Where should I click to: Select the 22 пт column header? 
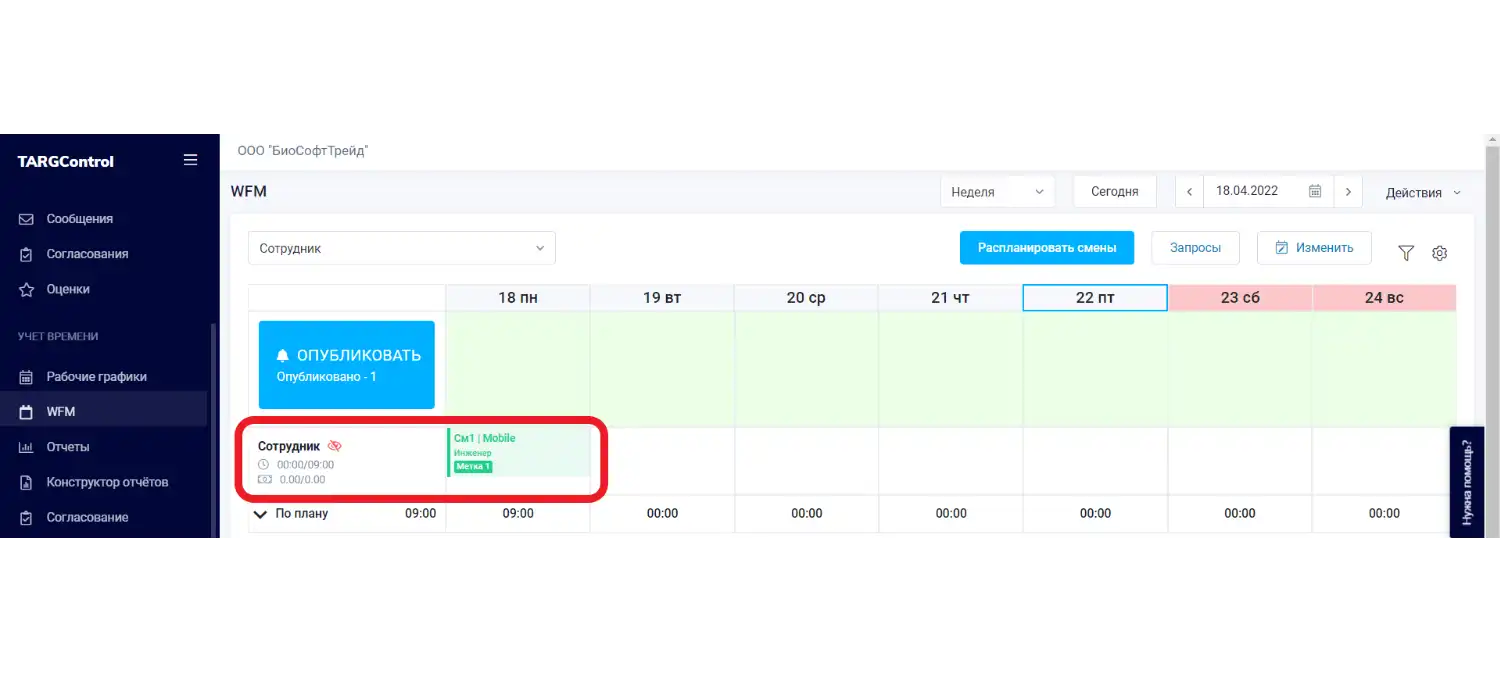(x=1095, y=298)
